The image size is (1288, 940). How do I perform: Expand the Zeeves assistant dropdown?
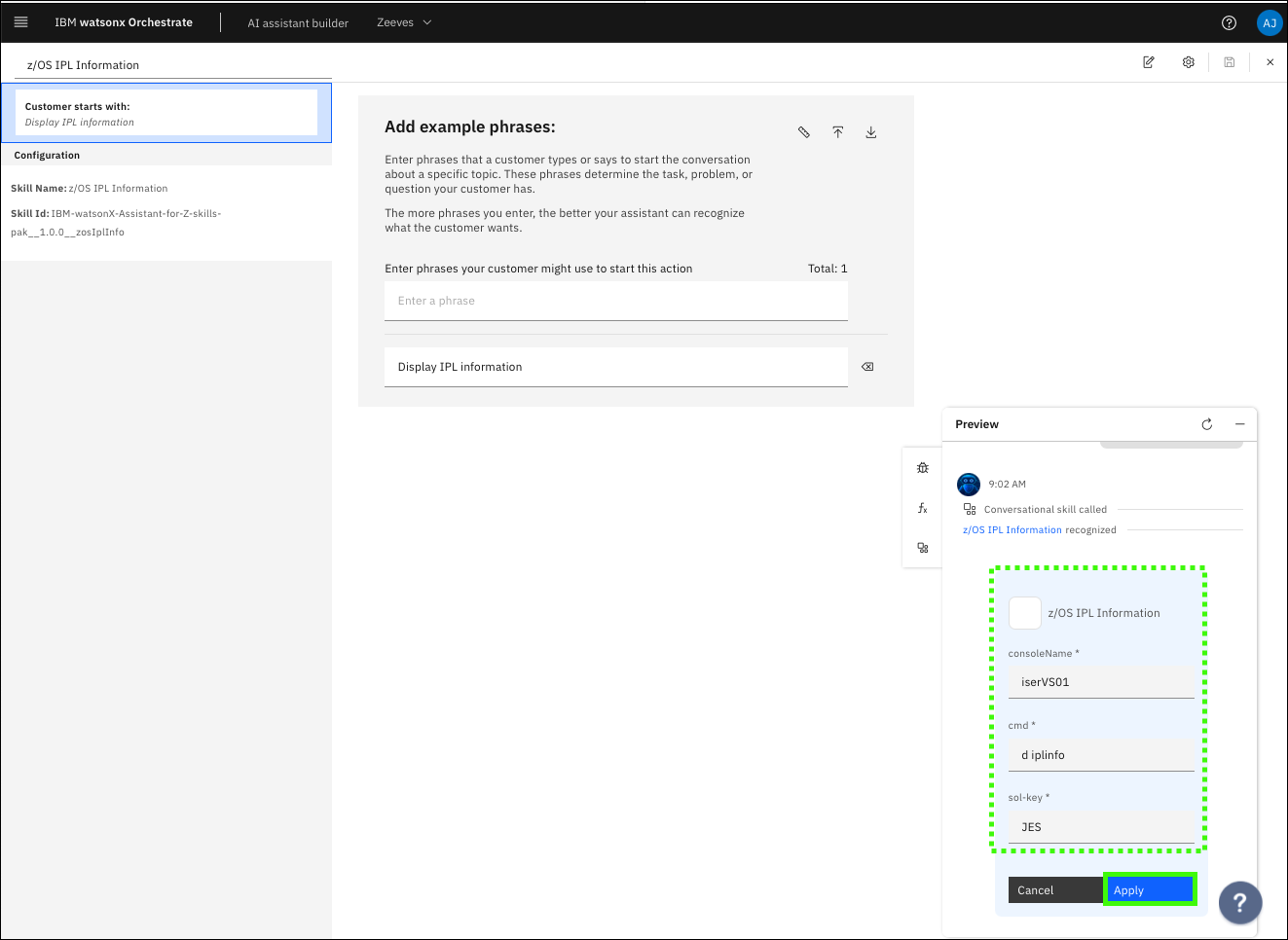coord(404,22)
